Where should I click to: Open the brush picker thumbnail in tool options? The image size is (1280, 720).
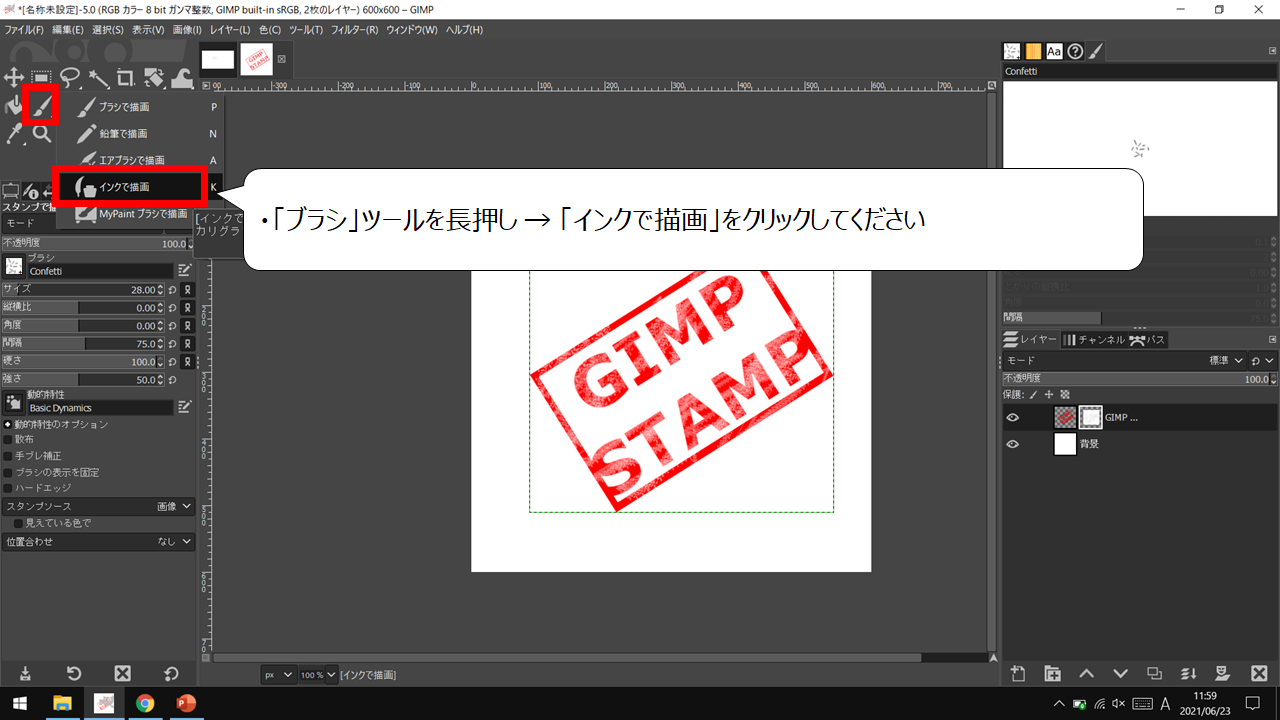tap(14, 266)
